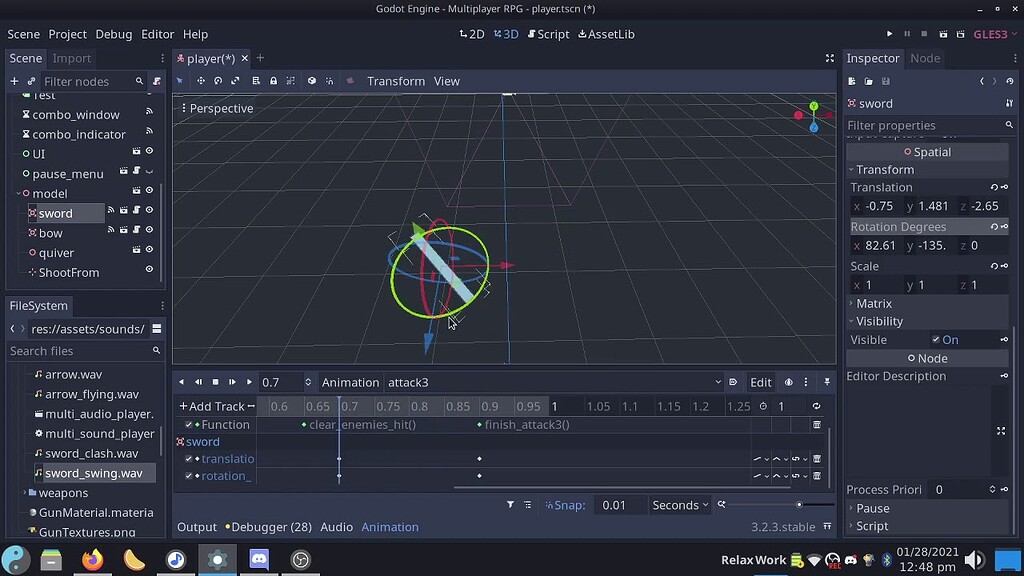Open the attack3 animation dropdown
1024x576 pixels.
pyautogui.click(x=554, y=383)
